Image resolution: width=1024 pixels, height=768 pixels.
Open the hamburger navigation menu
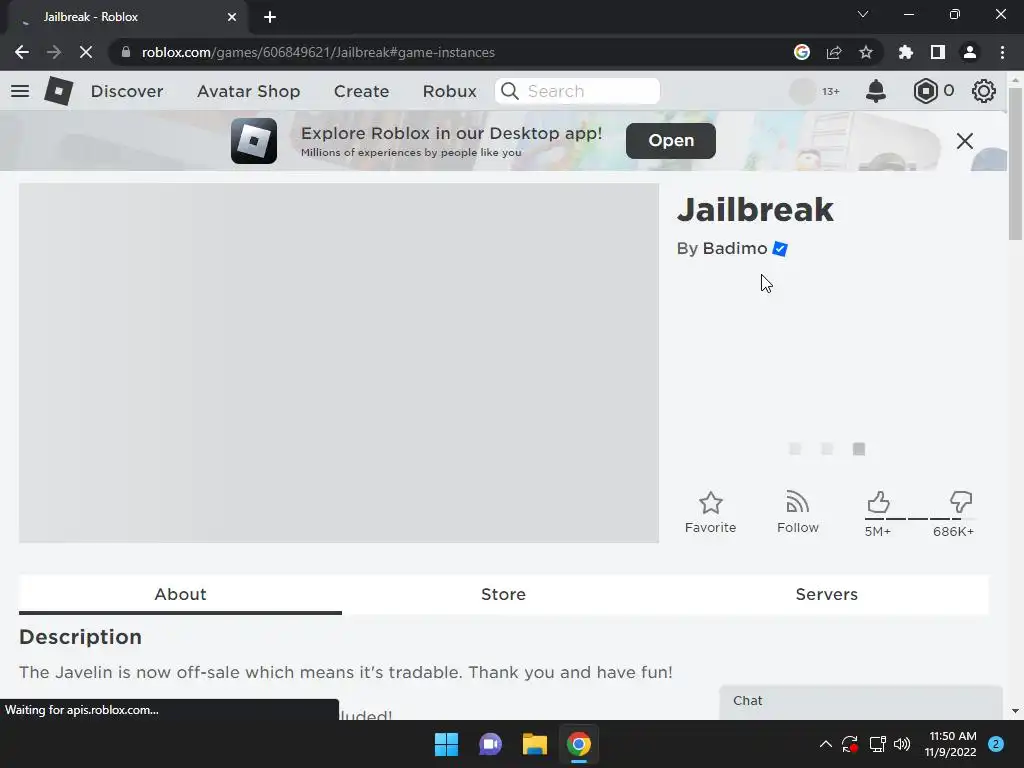[x=20, y=91]
